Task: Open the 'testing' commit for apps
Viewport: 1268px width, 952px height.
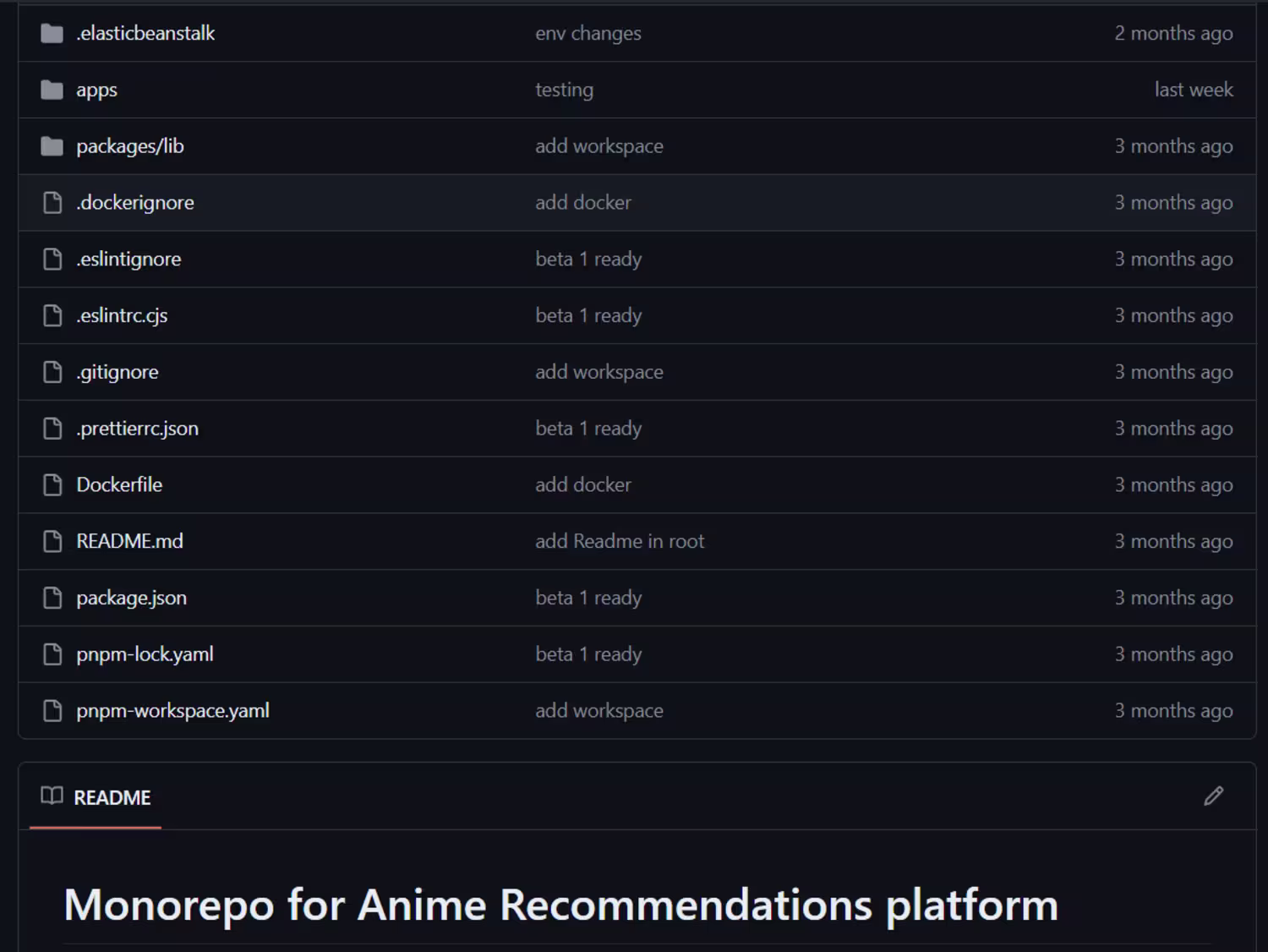Action: pos(564,90)
